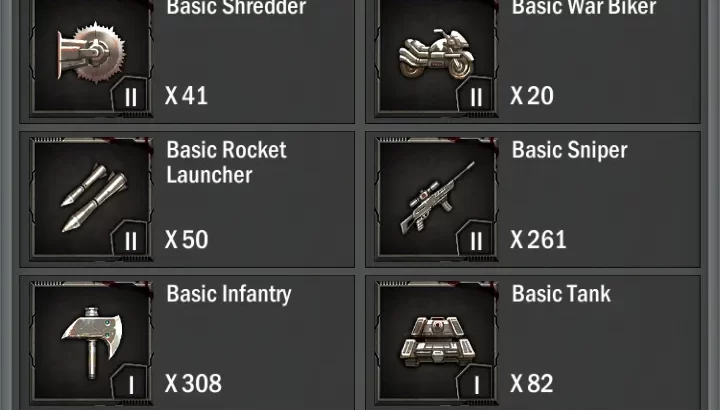Click the tier II badge on Sniper
The width and height of the screenshot is (720, 410).
click(476, 241)
